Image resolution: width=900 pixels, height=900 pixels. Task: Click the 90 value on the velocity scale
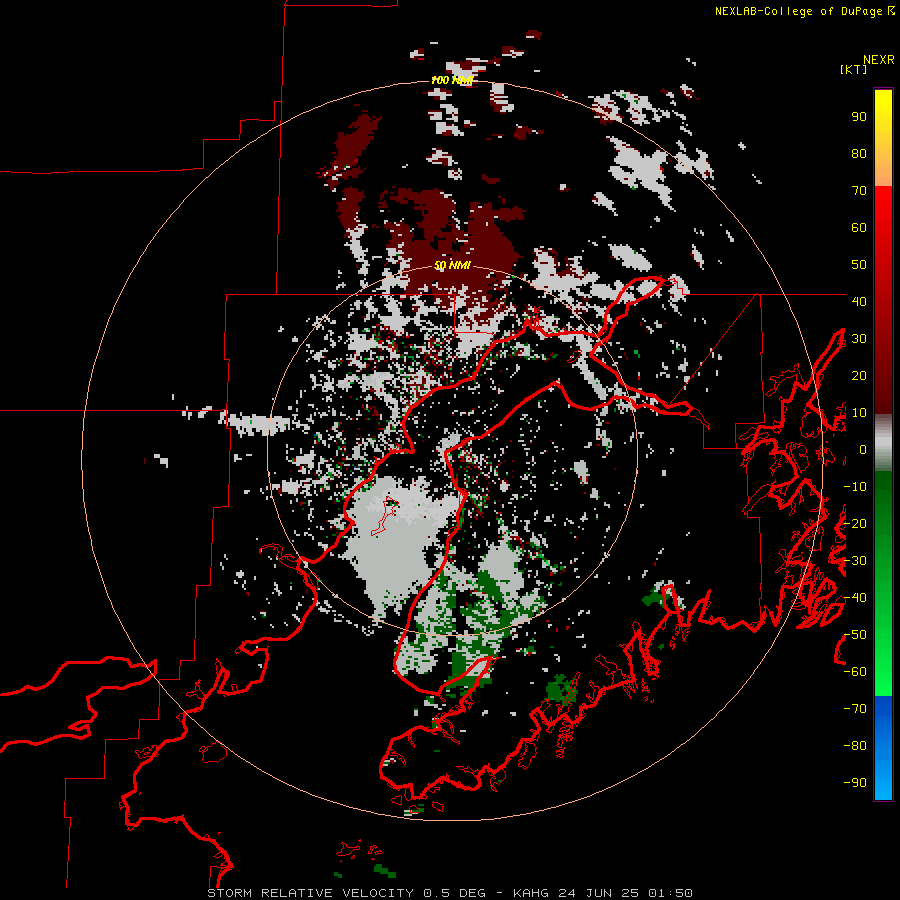click(x=859, y=117)
